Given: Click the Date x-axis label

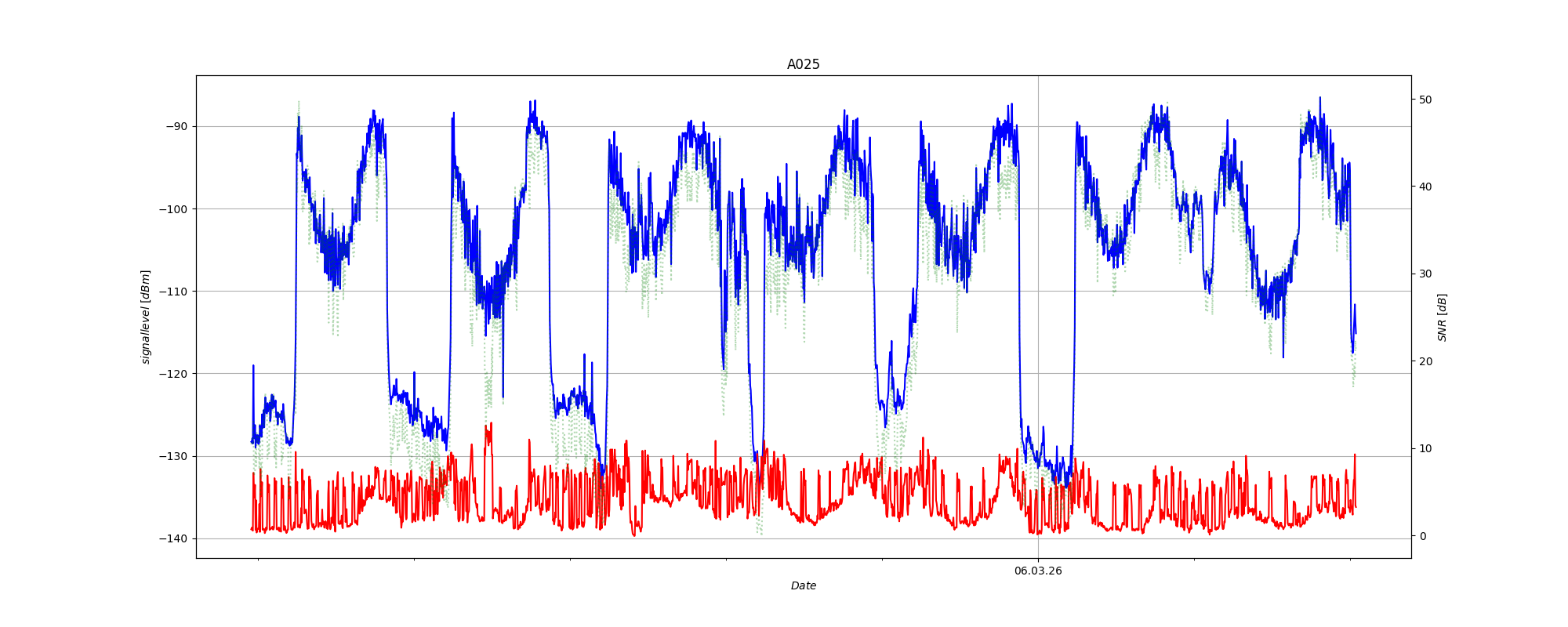Looking at the screenshot, I should click(x=803, y=585).
